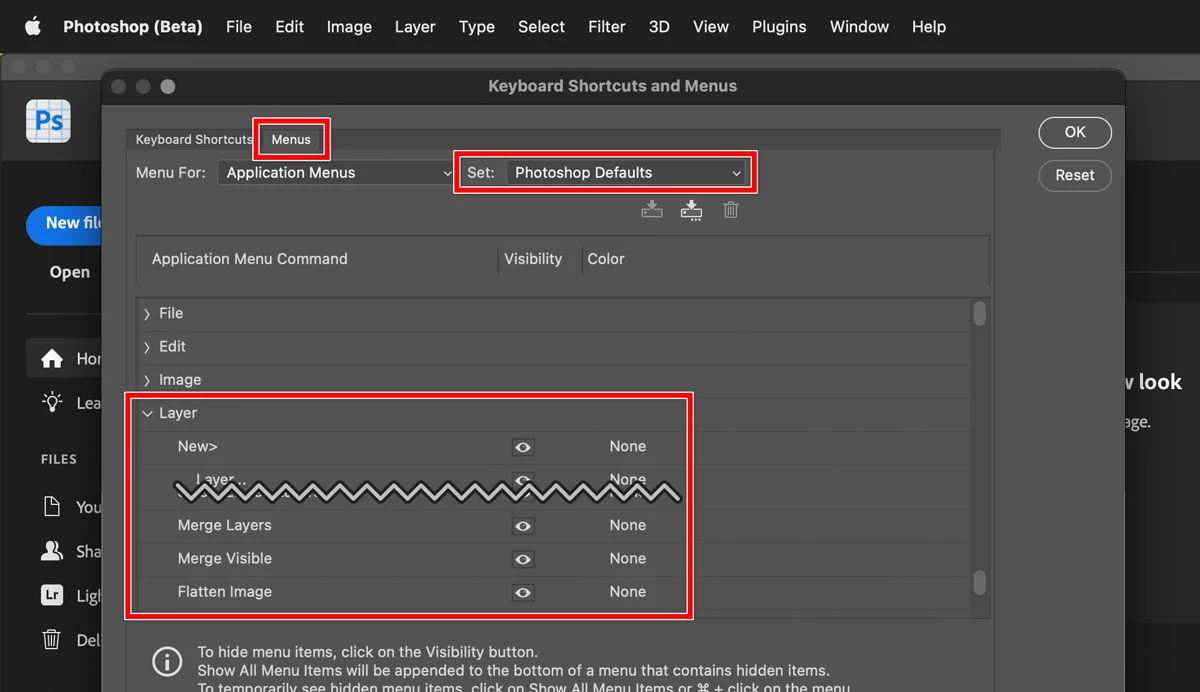The height and width of the screenshot is (692, 1200).
Task: Select the Merge Layers command row
Action: point(554,526)
